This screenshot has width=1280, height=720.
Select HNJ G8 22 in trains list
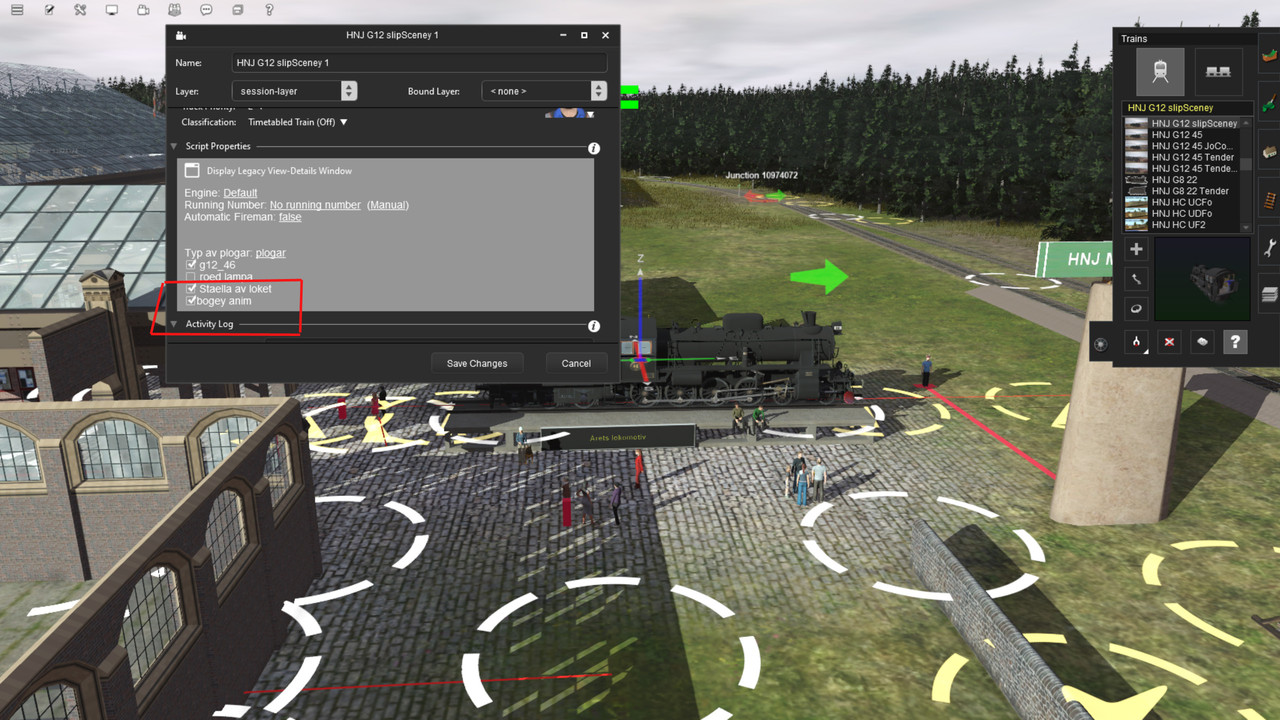click(x=1182, y=180)
